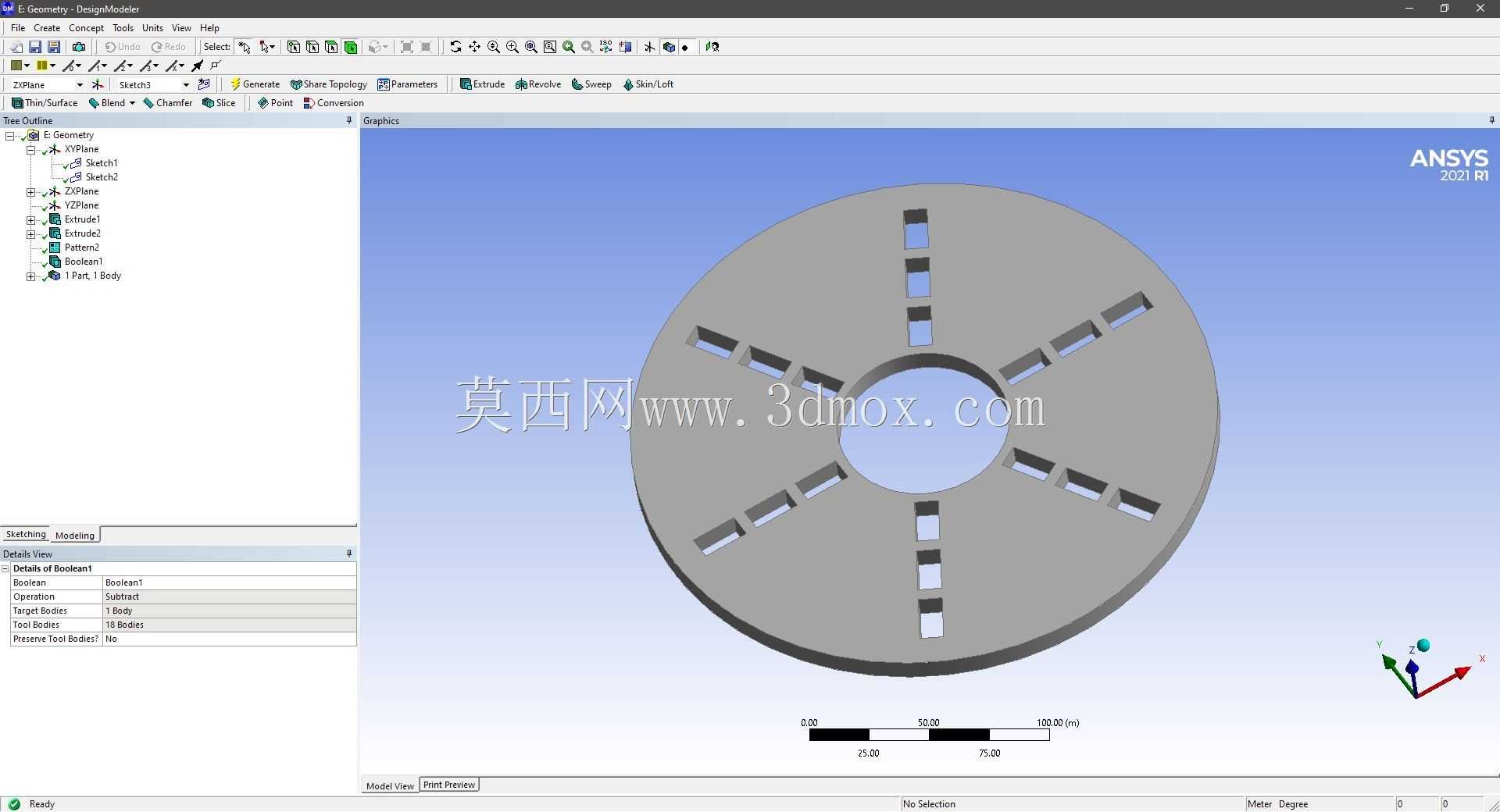
Task: Expand the 1 Part, 1 Body node
Action: click(x=31, y=276)
